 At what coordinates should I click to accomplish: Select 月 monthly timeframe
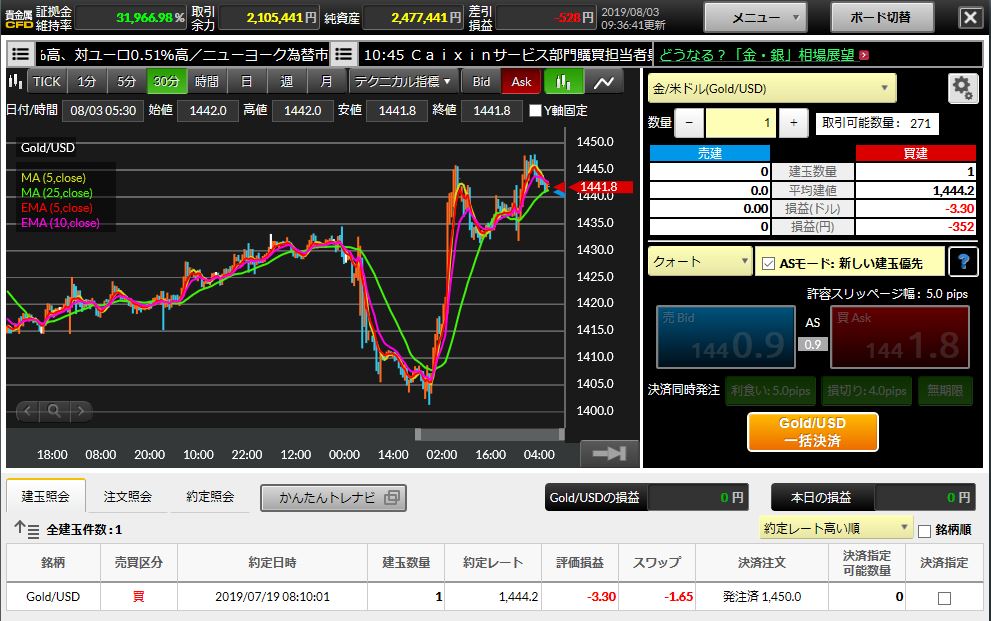(326, 81)
